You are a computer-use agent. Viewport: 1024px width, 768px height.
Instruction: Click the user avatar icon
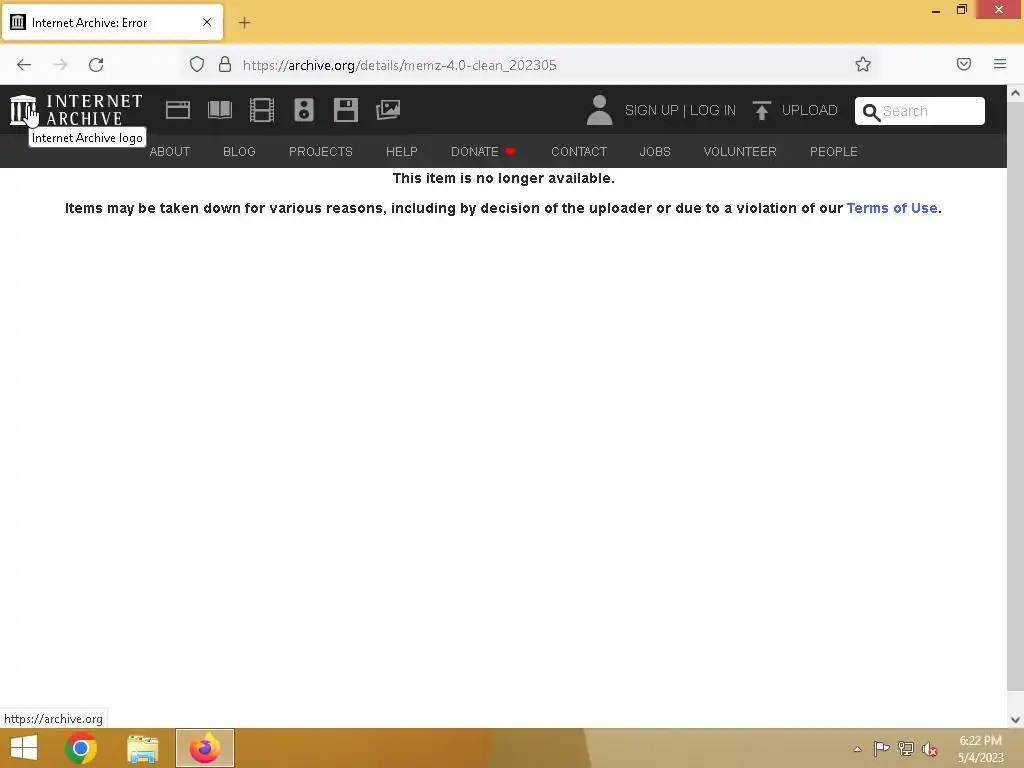[599, 110]
